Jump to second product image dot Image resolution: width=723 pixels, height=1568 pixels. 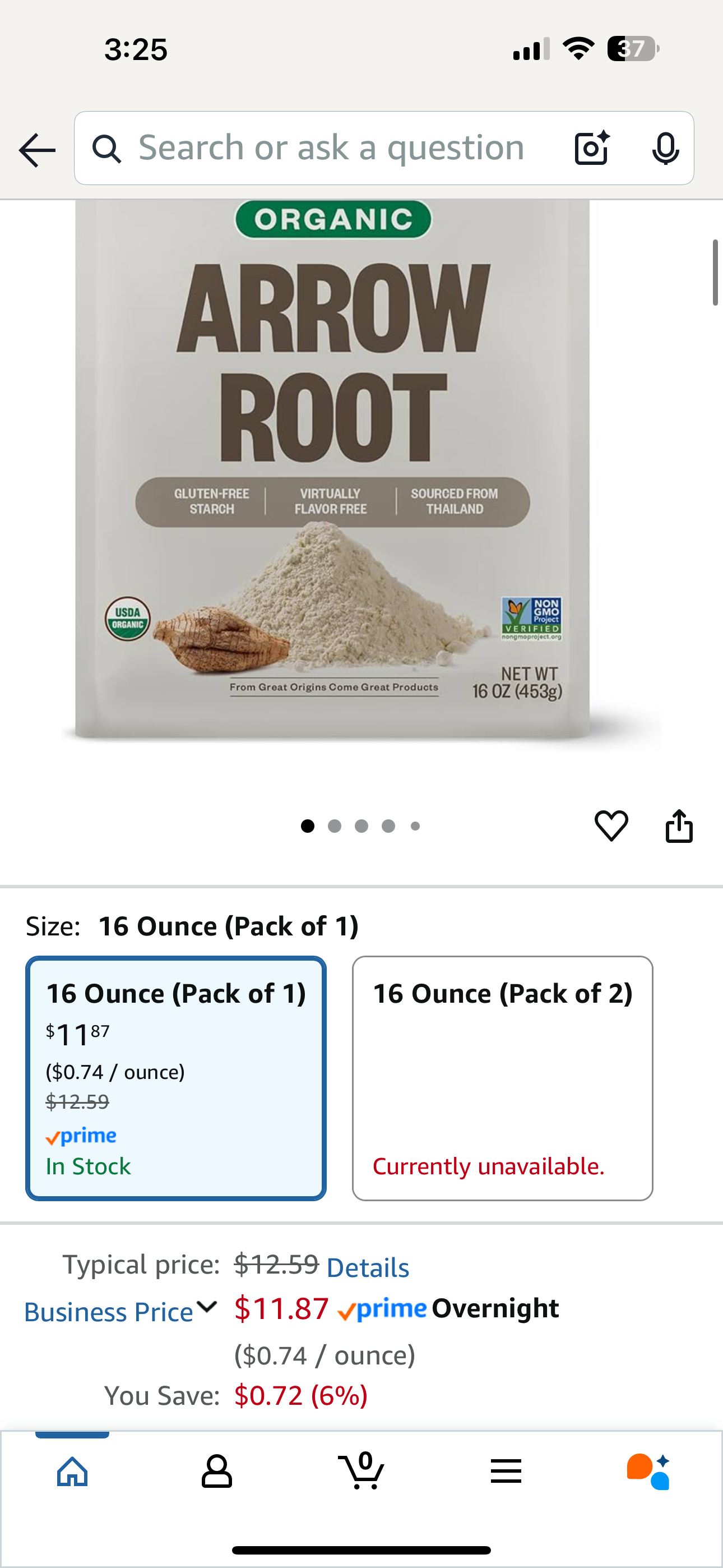pyautogui.click(x=334, y=826)
